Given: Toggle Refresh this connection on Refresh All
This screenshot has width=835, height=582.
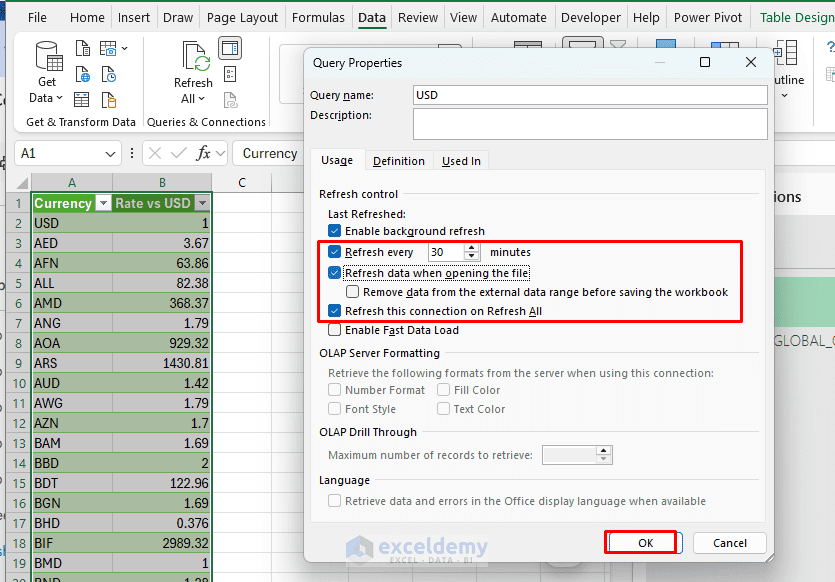Looking at the screenshot, I should [x=334, y=311].
